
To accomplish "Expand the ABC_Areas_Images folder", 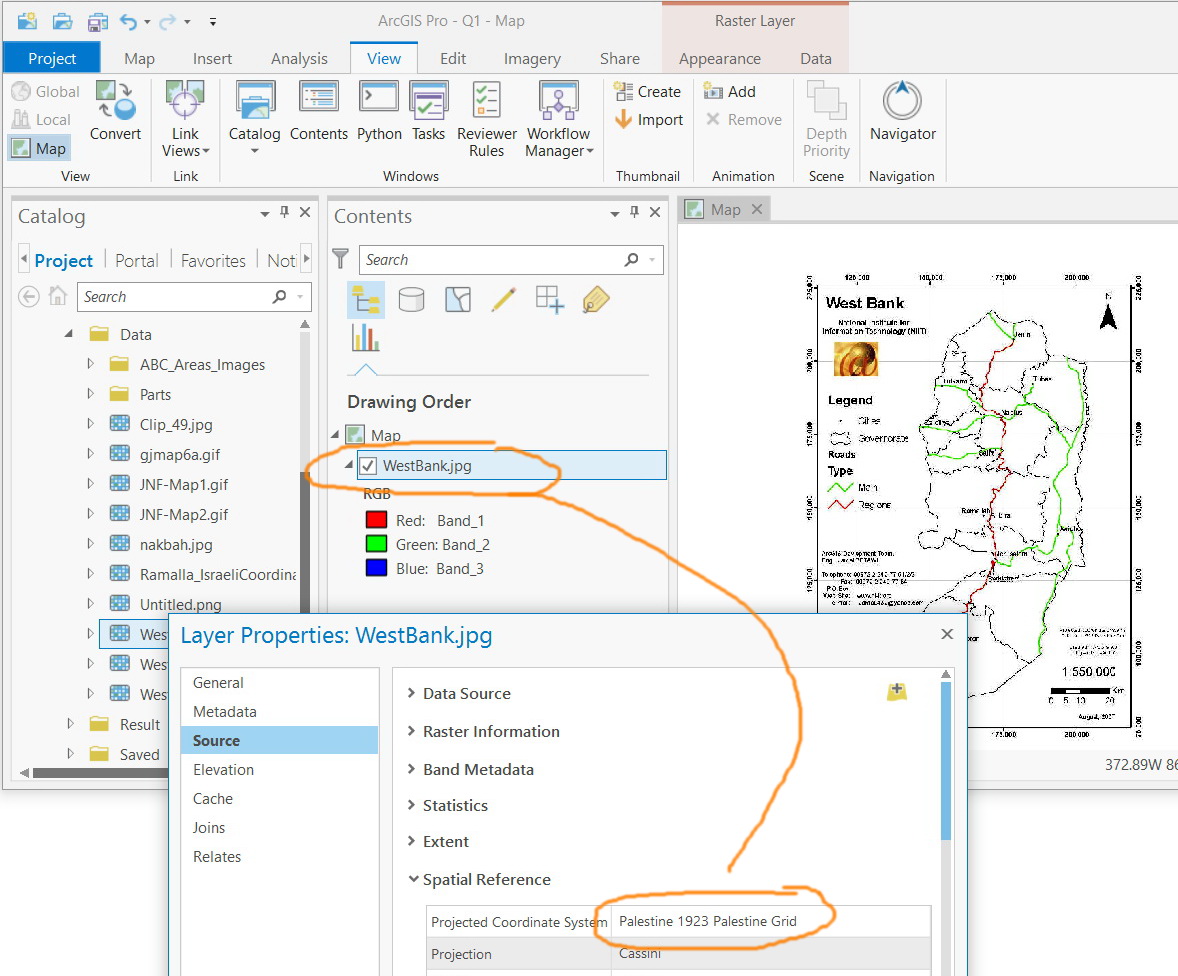I will point(90,364).
